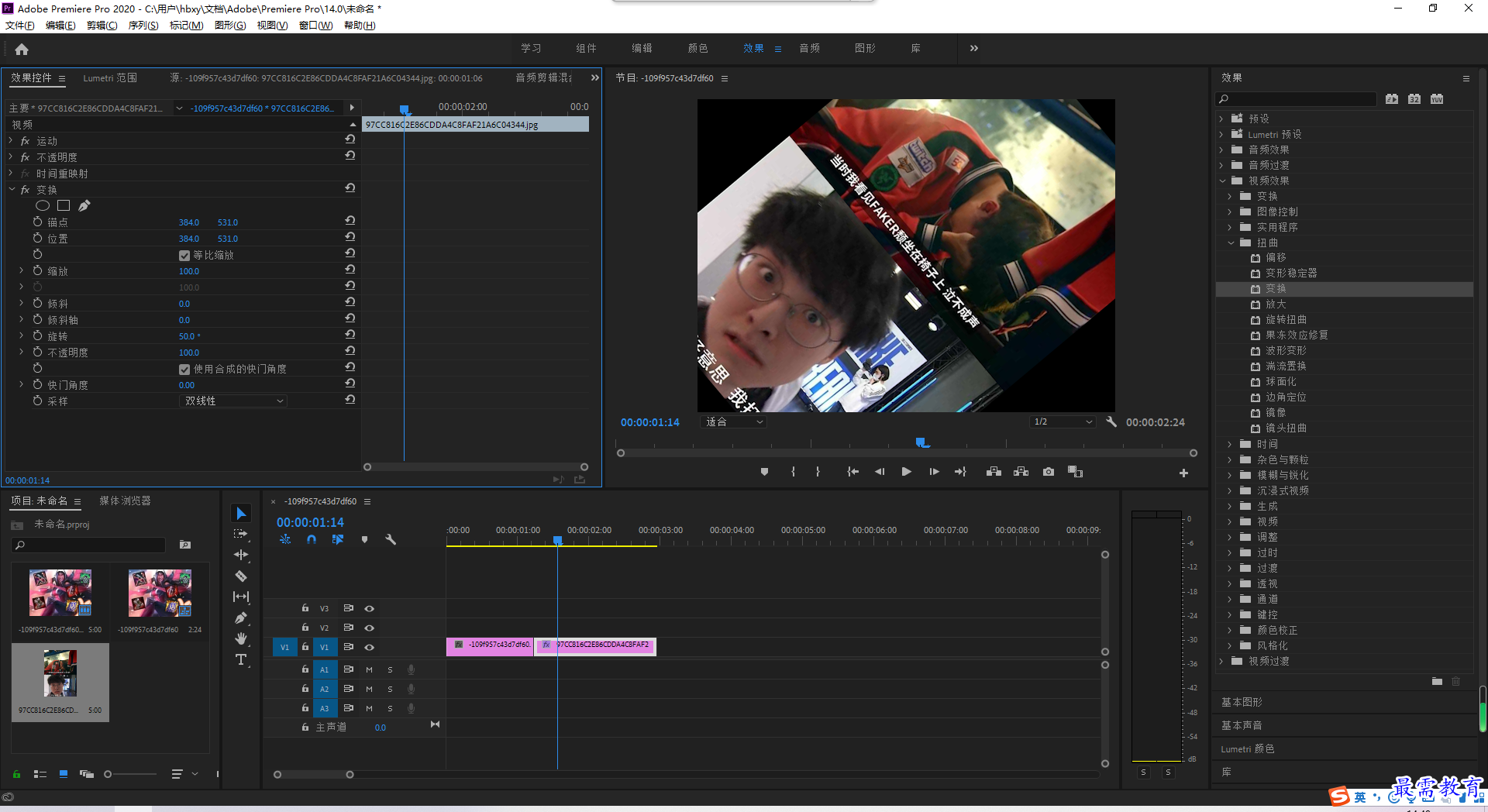Create ellipse mask for Transform effect
The width and height of the screenshot is (1488, 812).
[43, 205]
